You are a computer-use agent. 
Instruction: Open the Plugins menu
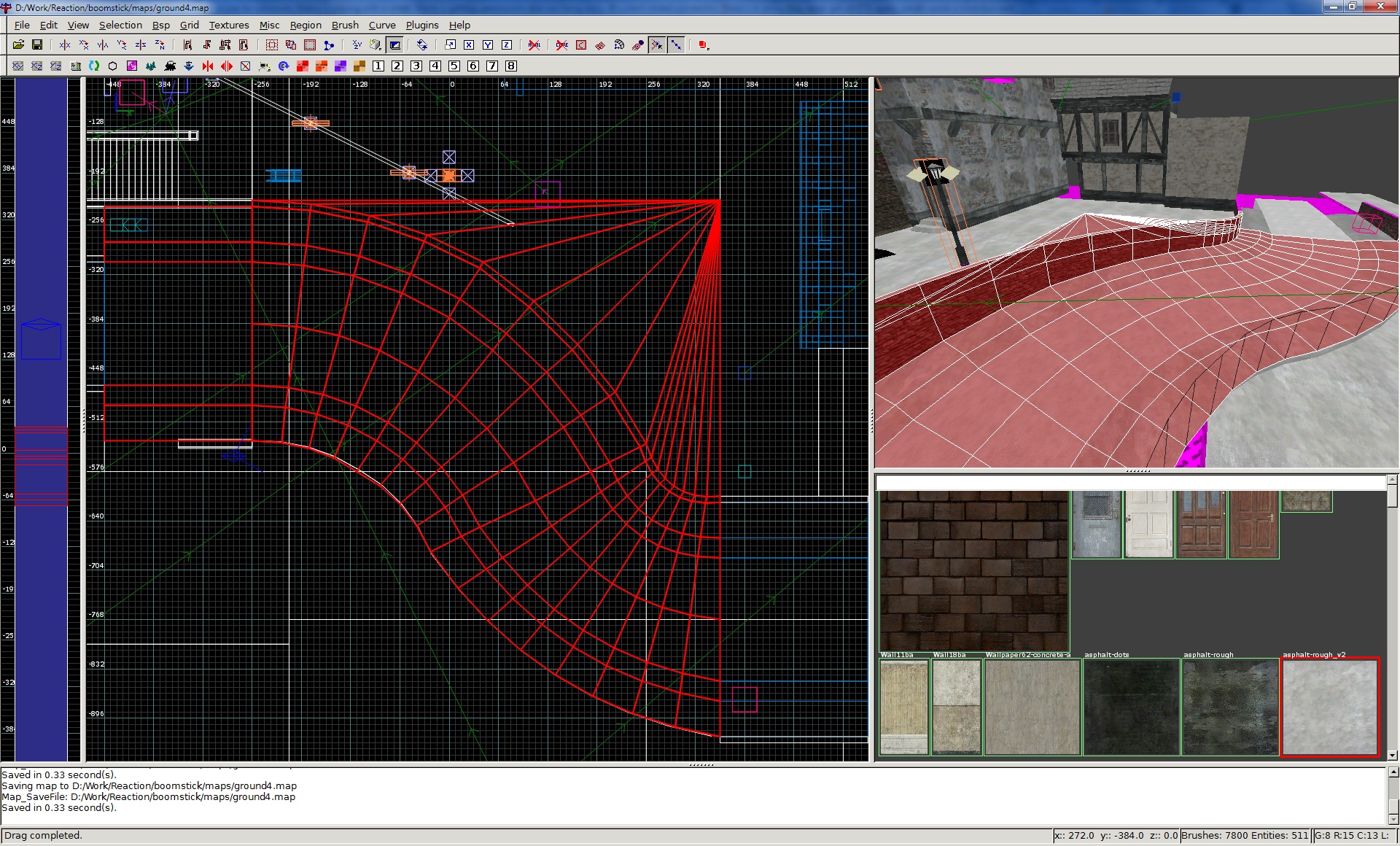pyautogui.click(x=421, y=25)
